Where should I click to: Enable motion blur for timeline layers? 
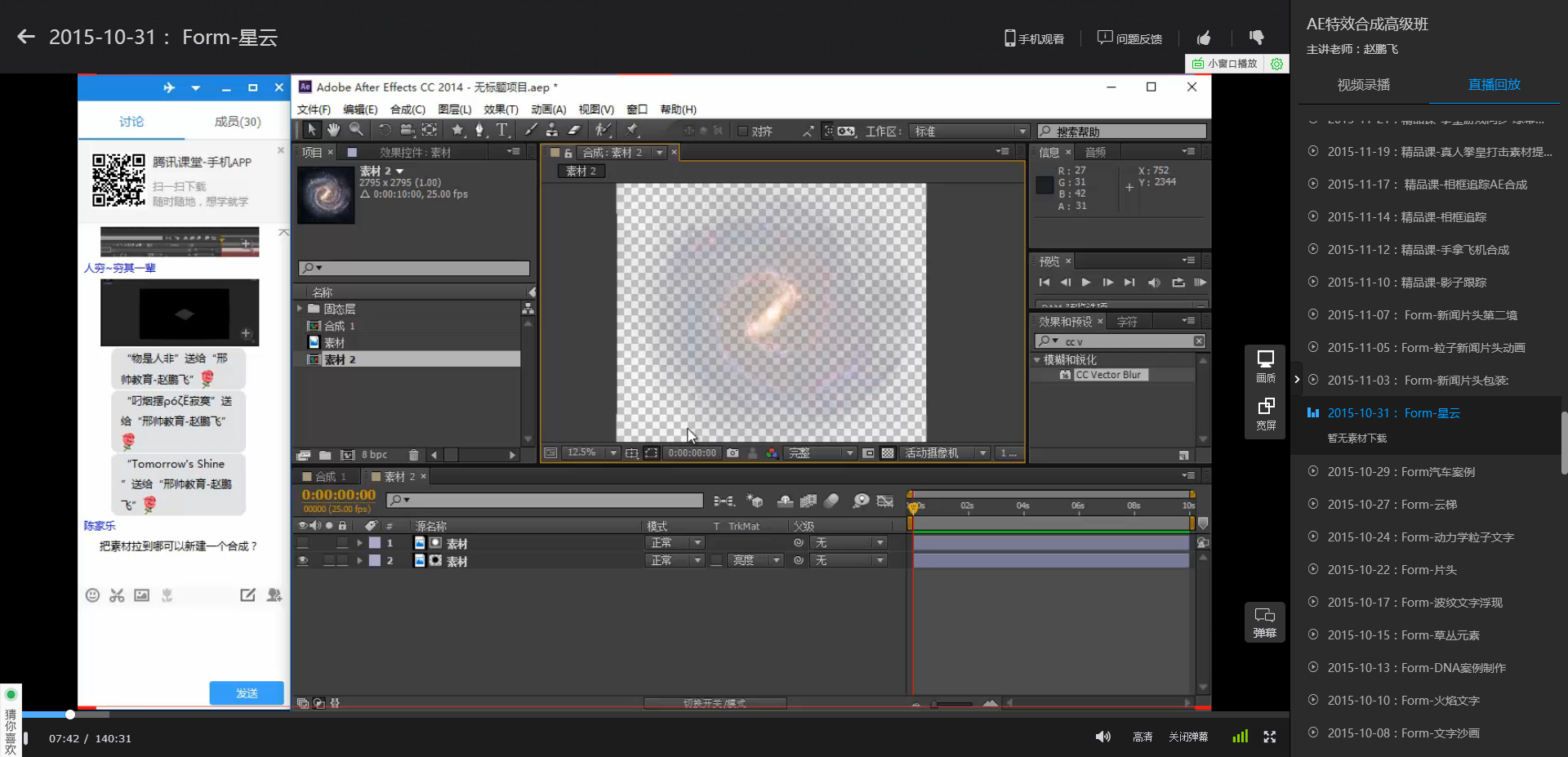click(x=831, y=501)
